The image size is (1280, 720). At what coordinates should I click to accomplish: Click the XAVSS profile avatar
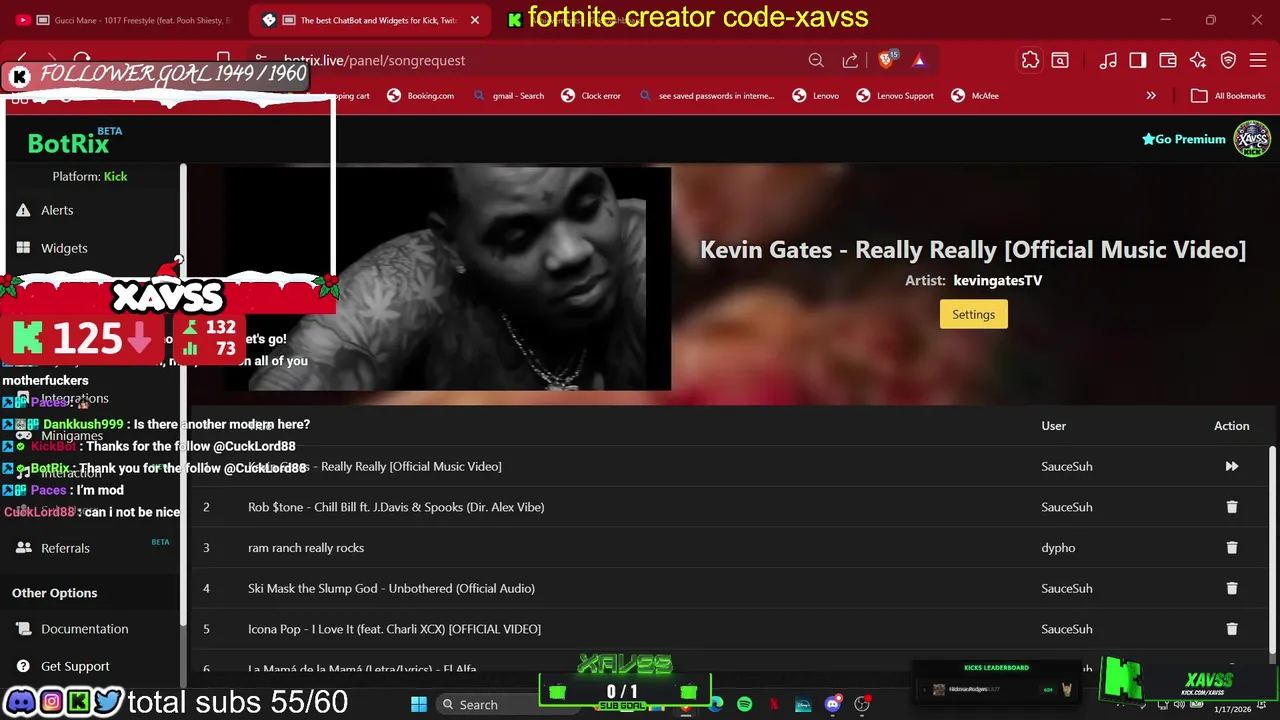point(1252,139)
